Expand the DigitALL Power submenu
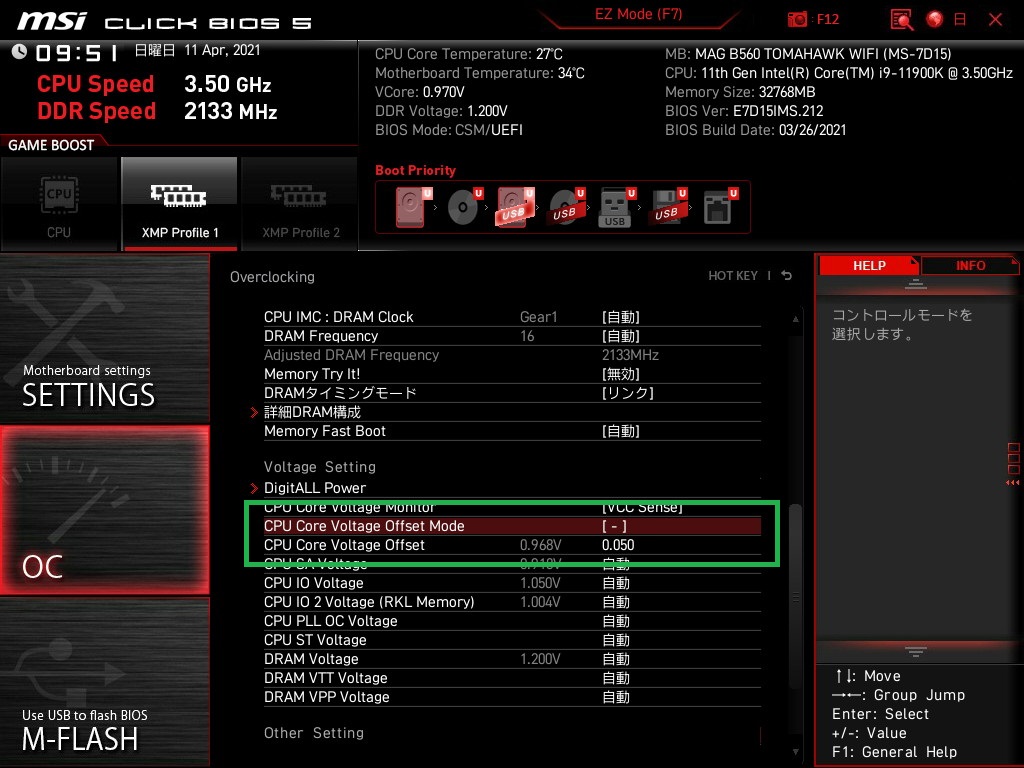 click(x=315, y=488)
